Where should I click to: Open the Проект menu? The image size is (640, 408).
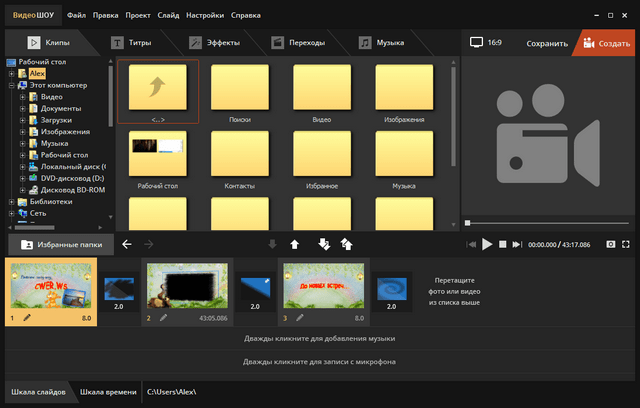click(139, 17)
